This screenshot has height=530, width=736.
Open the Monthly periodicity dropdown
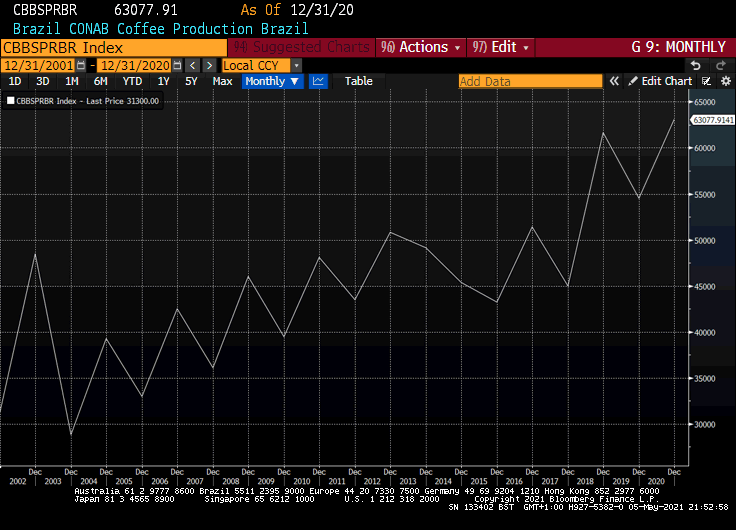click(x=272, y=81)
